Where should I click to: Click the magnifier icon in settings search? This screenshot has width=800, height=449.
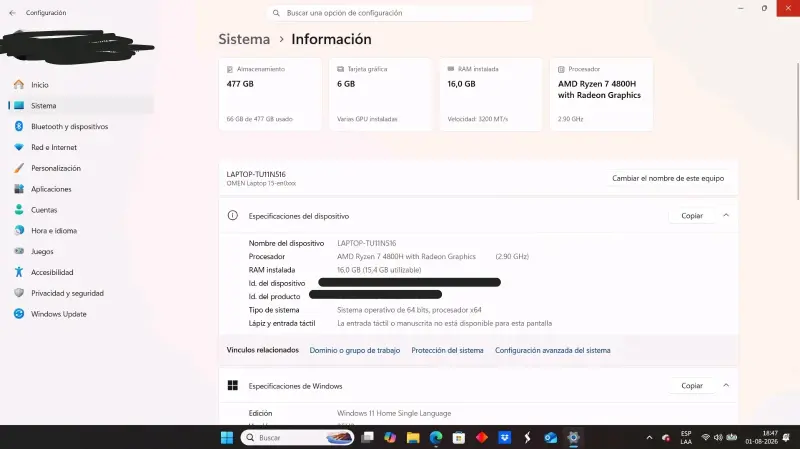point(276,13)
